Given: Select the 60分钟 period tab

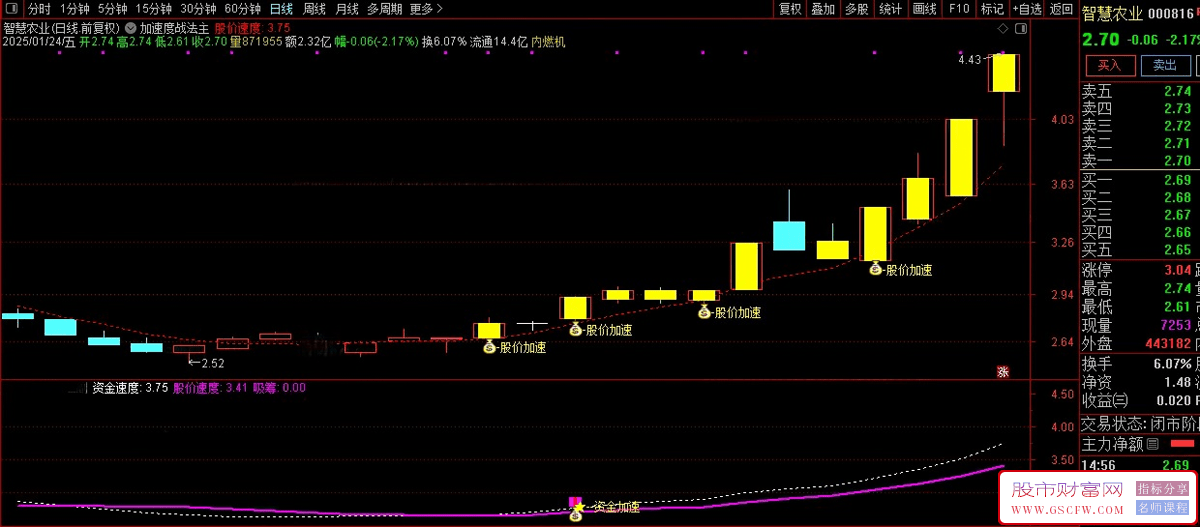Looking at the screenshot, I should click(242, 9).
